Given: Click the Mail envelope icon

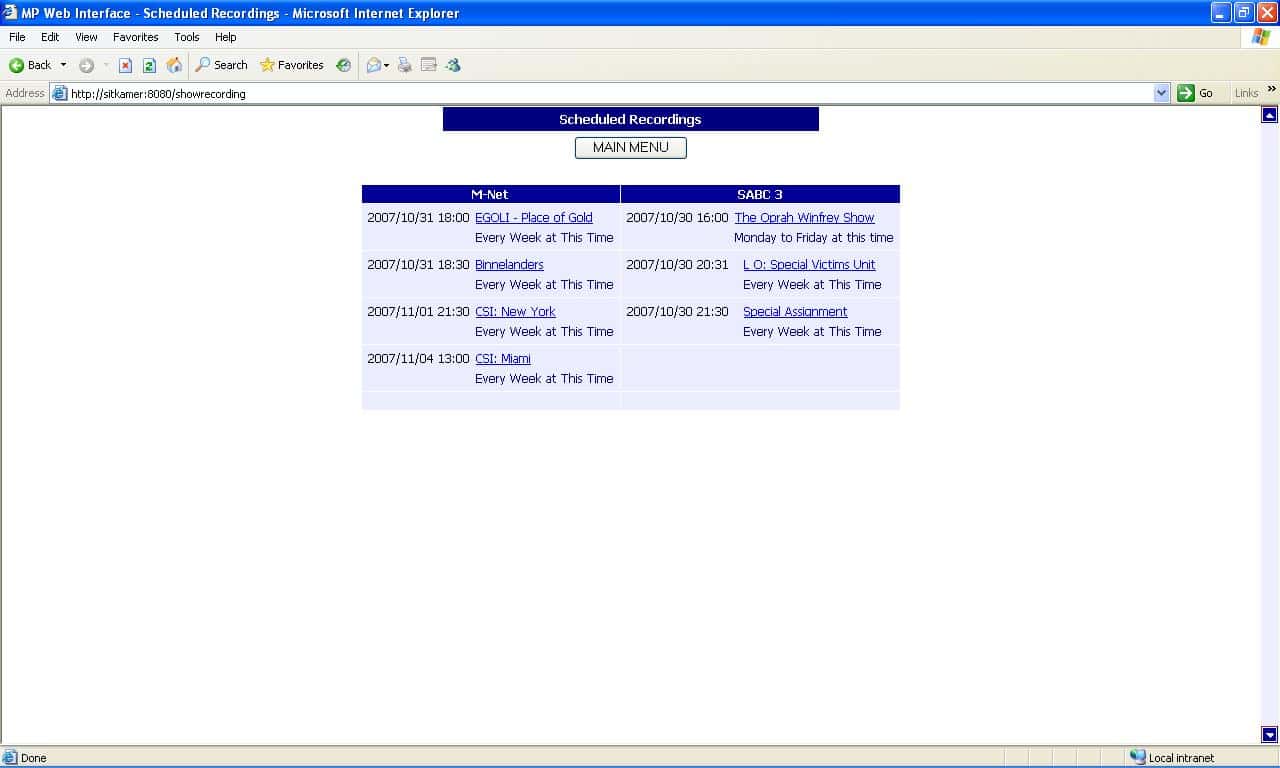Looking at the screenshot, I should (373, 65).
